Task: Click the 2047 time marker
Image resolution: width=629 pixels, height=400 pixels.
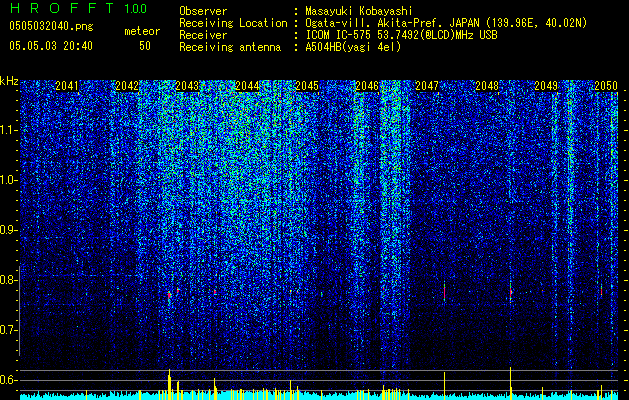Action: coord(427,86)
